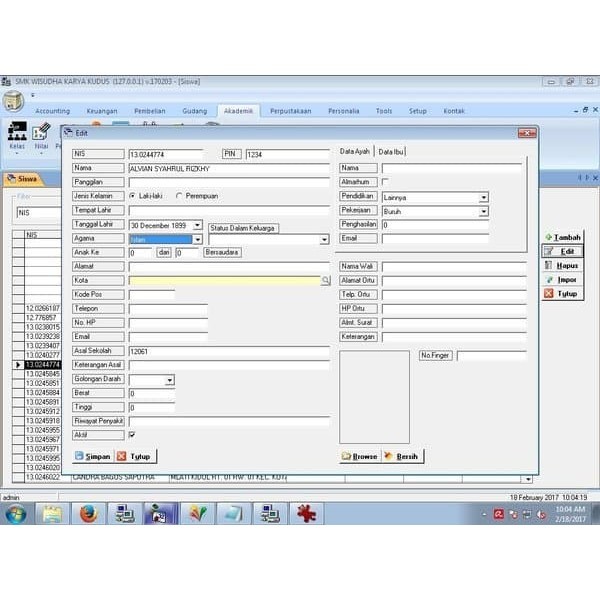Screen dimensions: 600x600
Task: Open the Kelas ribbon icon
Action: click(x=17, y=137)
